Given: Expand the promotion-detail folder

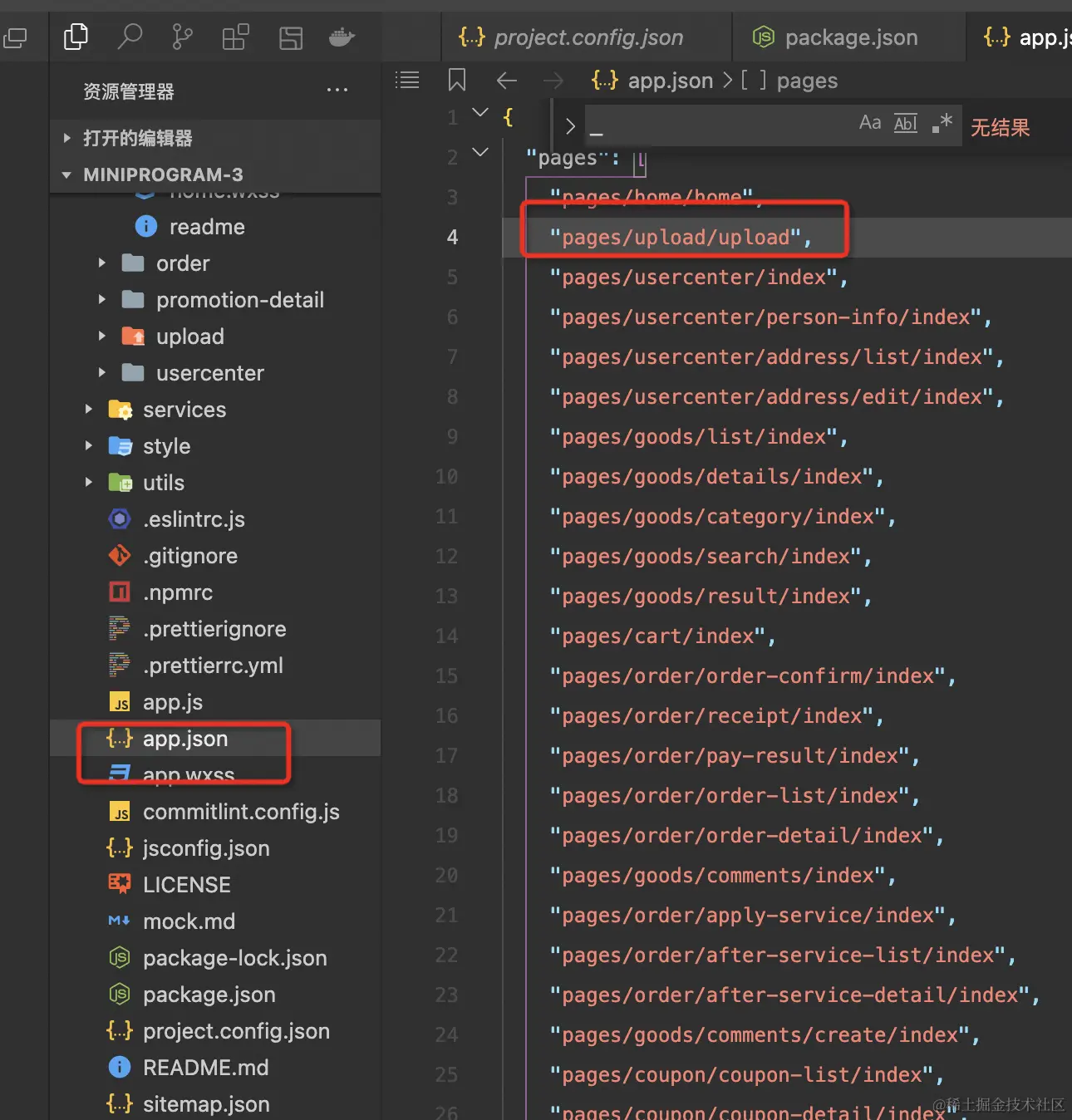Looking at the screenshot, I should [102, 300].
